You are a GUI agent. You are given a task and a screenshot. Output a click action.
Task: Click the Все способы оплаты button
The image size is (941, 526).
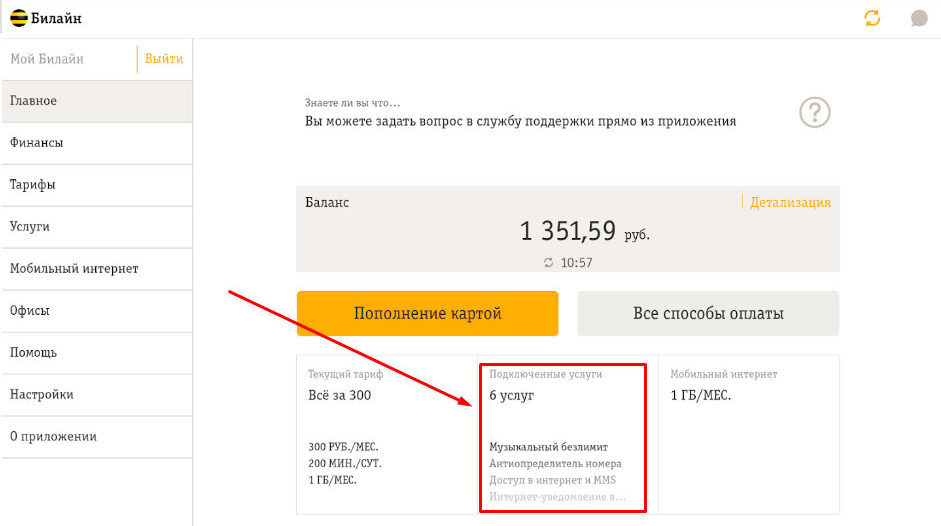point(708,314)
